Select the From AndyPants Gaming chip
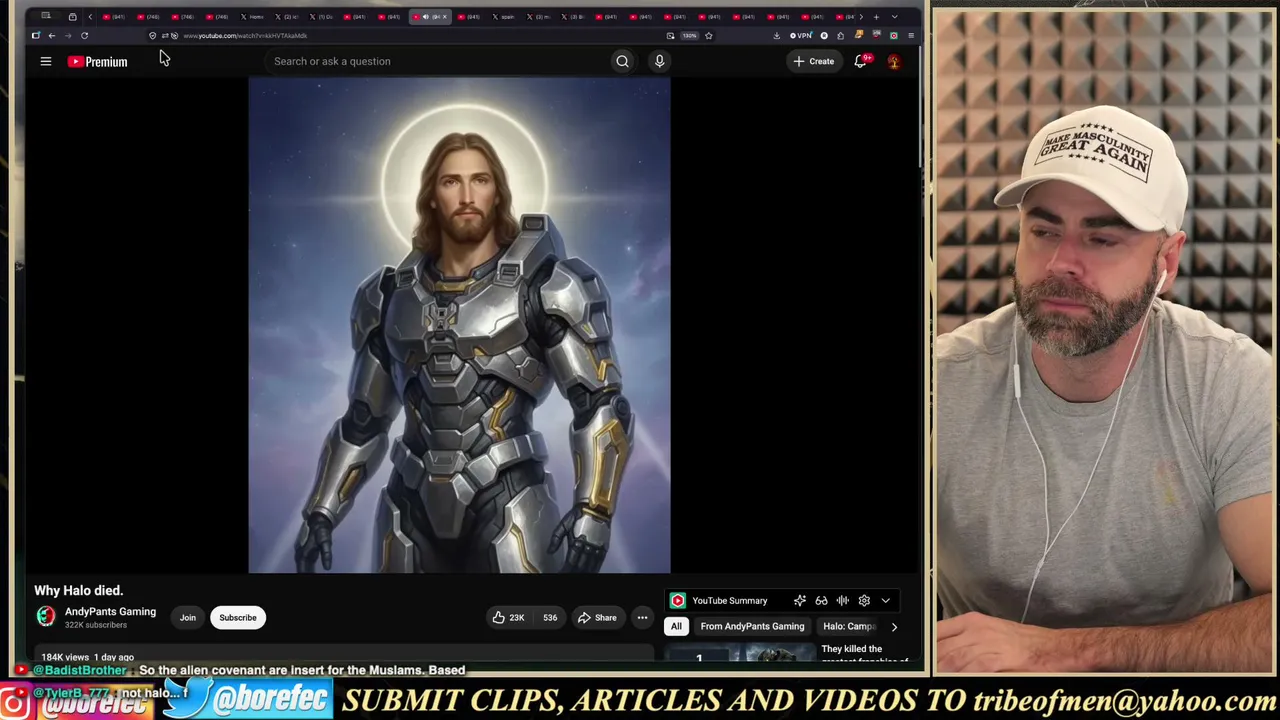 [752, 627]
